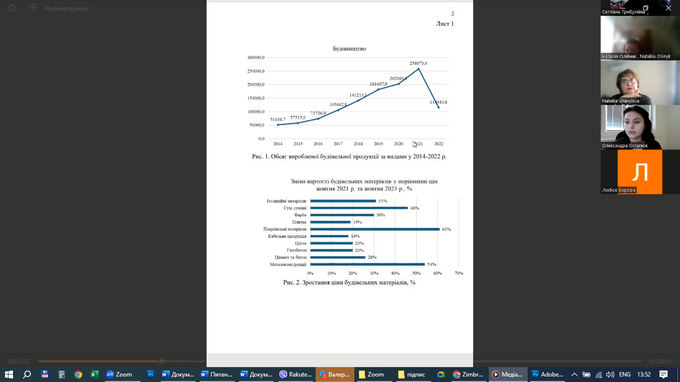Switch to the Zoom meeting taskbar item

[x=120, y=374]
